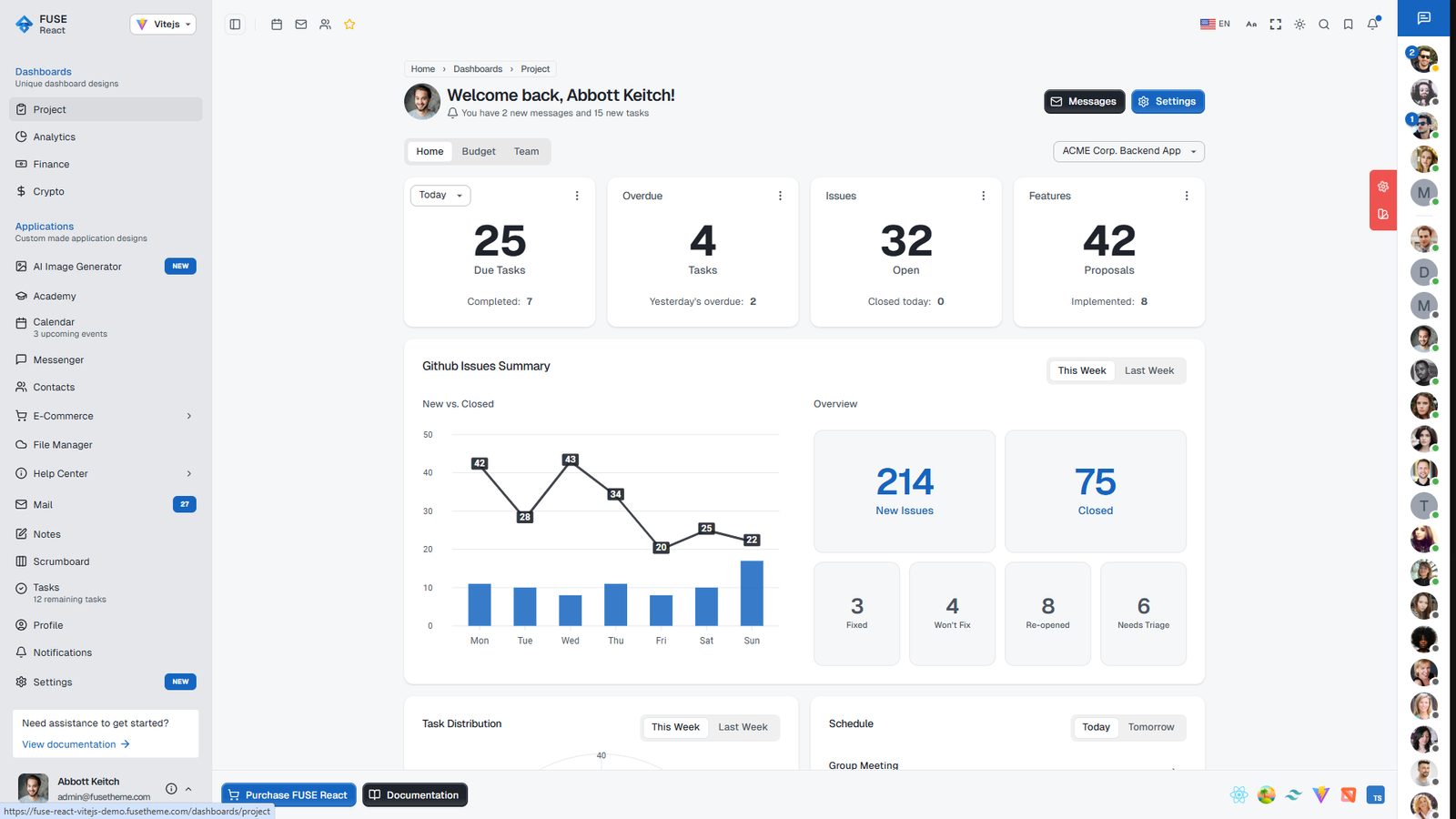Open the bookmarks icon in top toolbar
This screenshot has height=819, width=1456.
coord(1349,25)
